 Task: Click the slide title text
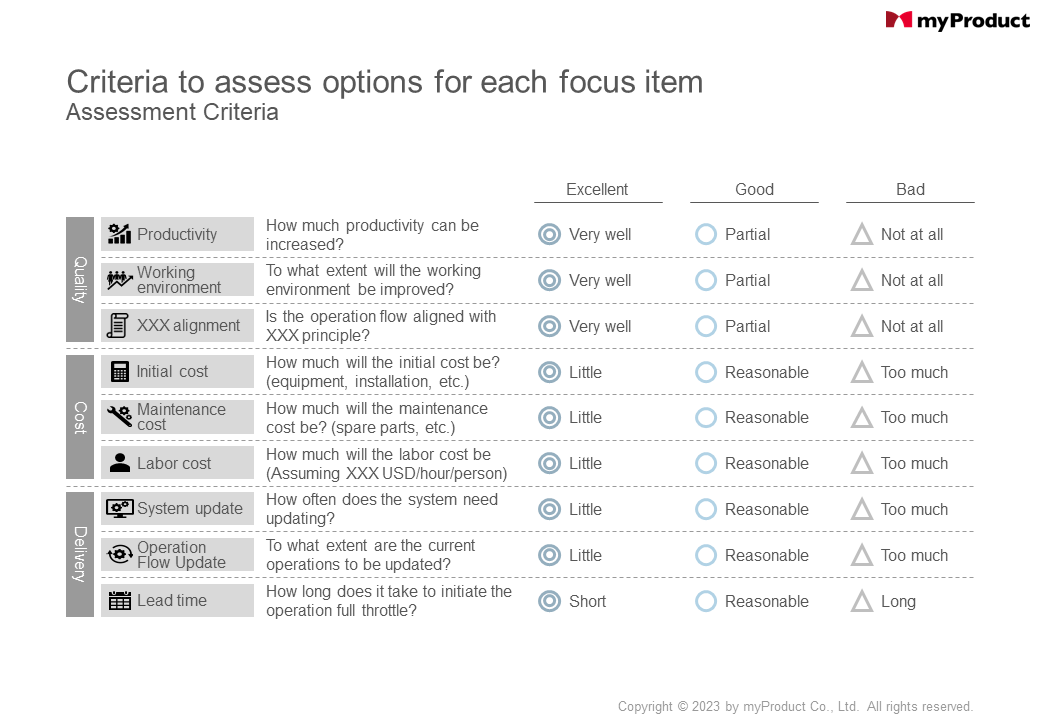pos(385,82)
